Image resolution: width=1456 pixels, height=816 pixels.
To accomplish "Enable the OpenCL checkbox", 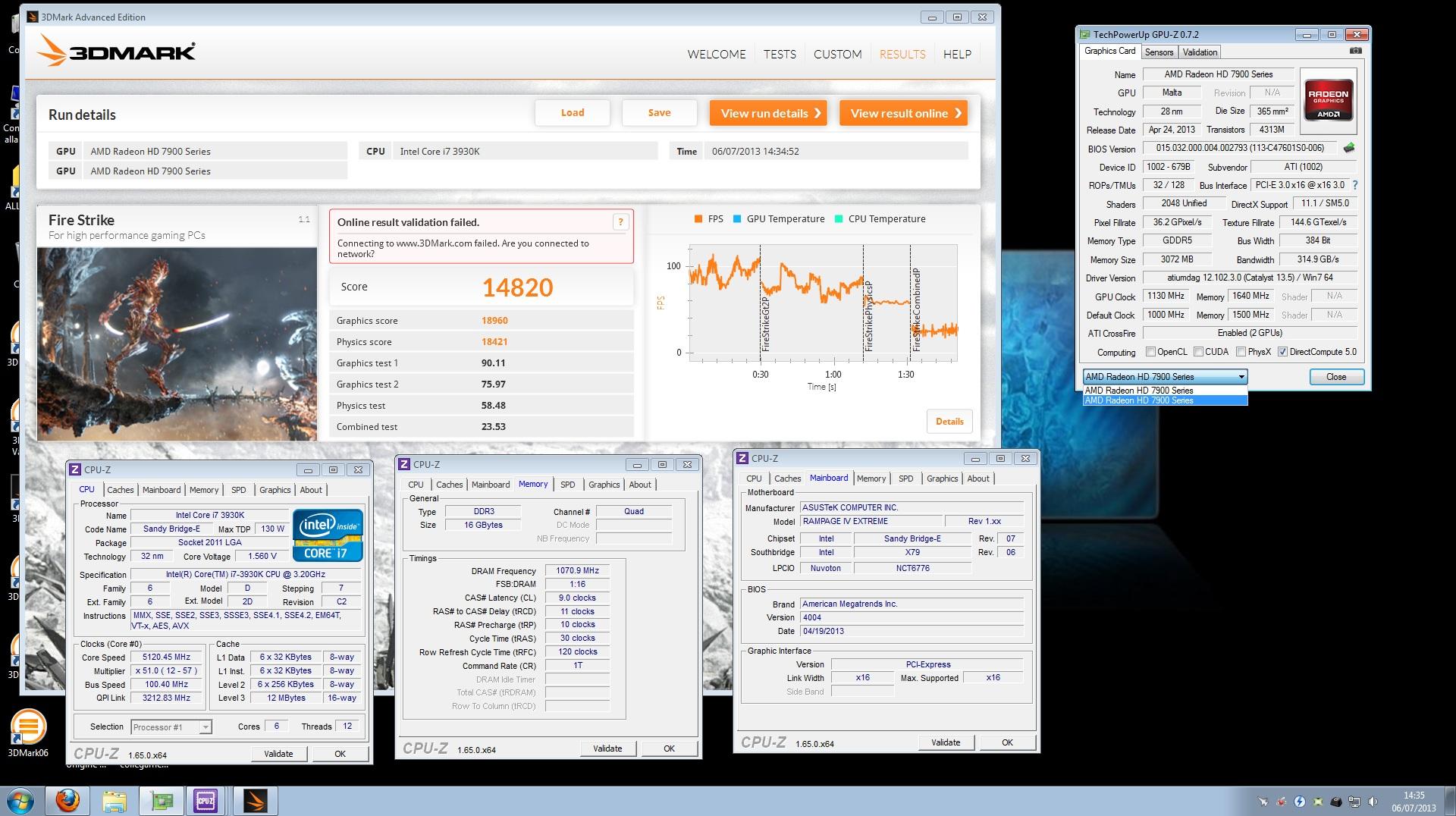I will (x=1150, y=352).
